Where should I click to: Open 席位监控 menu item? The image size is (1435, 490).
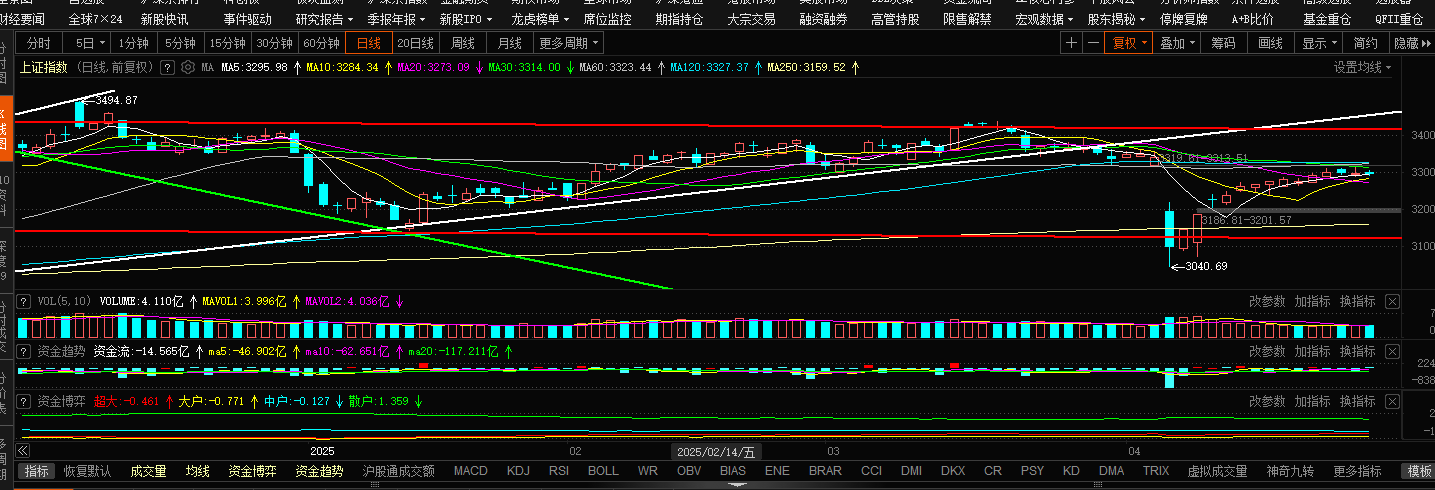(x=607, y=19)
